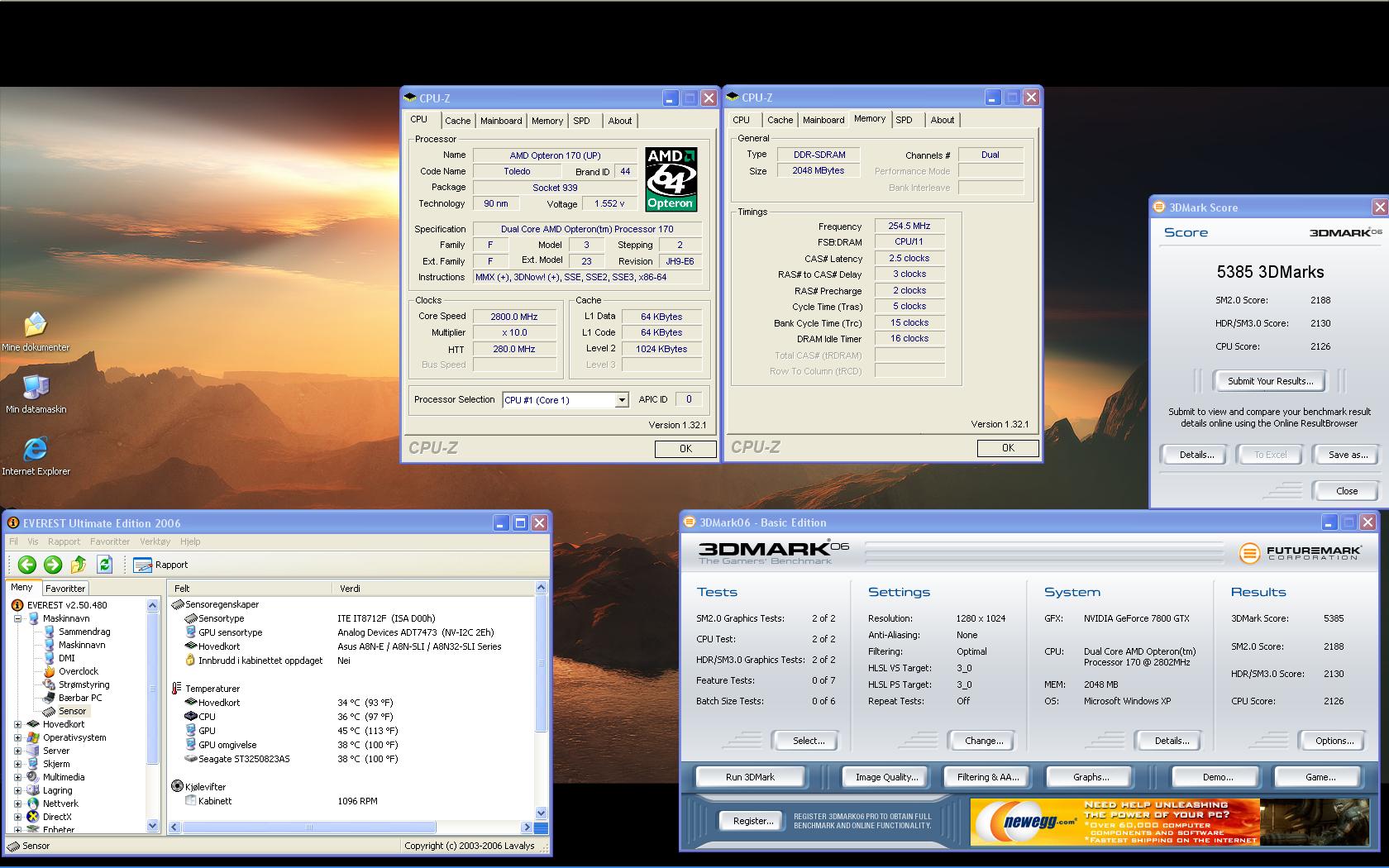Screen dimensions: 1389x868
Task: Click Close button in 3DMark Score window
Action: 1347,491
